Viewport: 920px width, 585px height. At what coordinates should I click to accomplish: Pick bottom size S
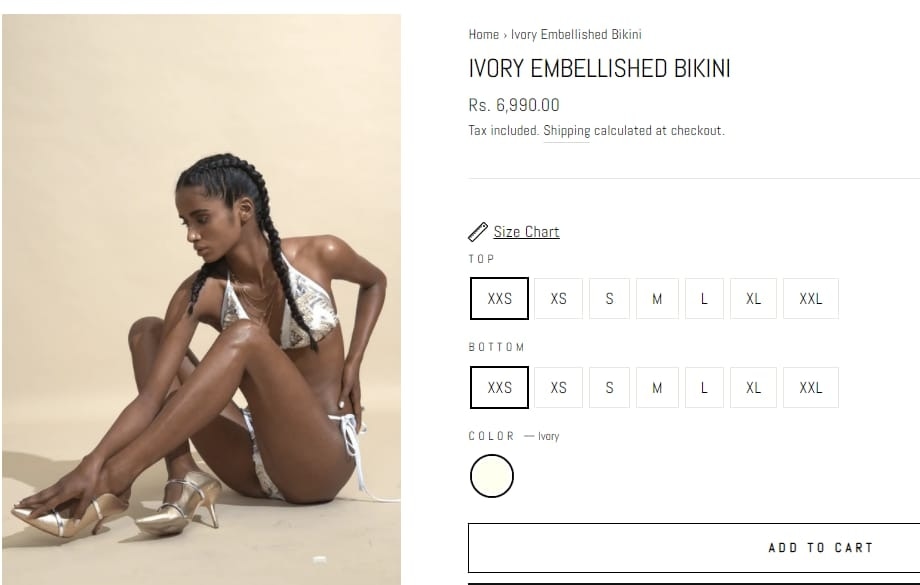pyautogui.click(x=610, y=388)
